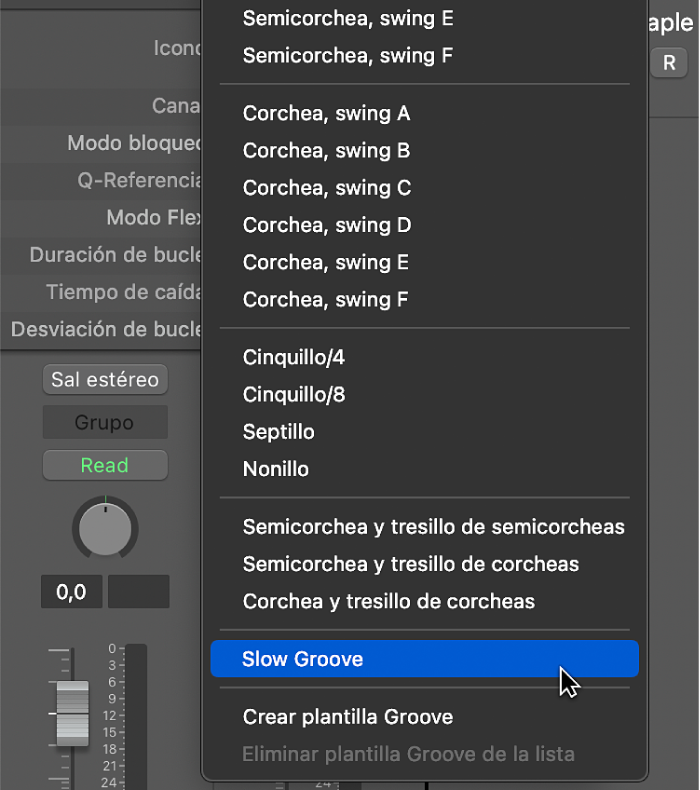This screenshot has width=700, height=790.
Task: Open the Grupo slot
Action: click(x=105, y=423)
